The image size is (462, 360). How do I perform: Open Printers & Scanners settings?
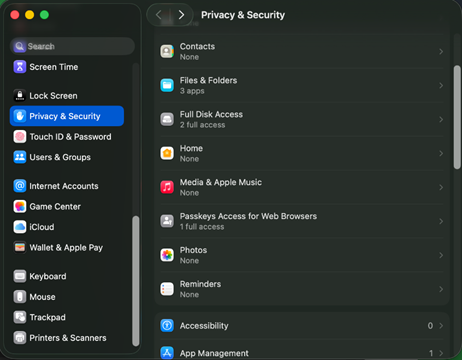pyautogui.click(x=67, y=338)
